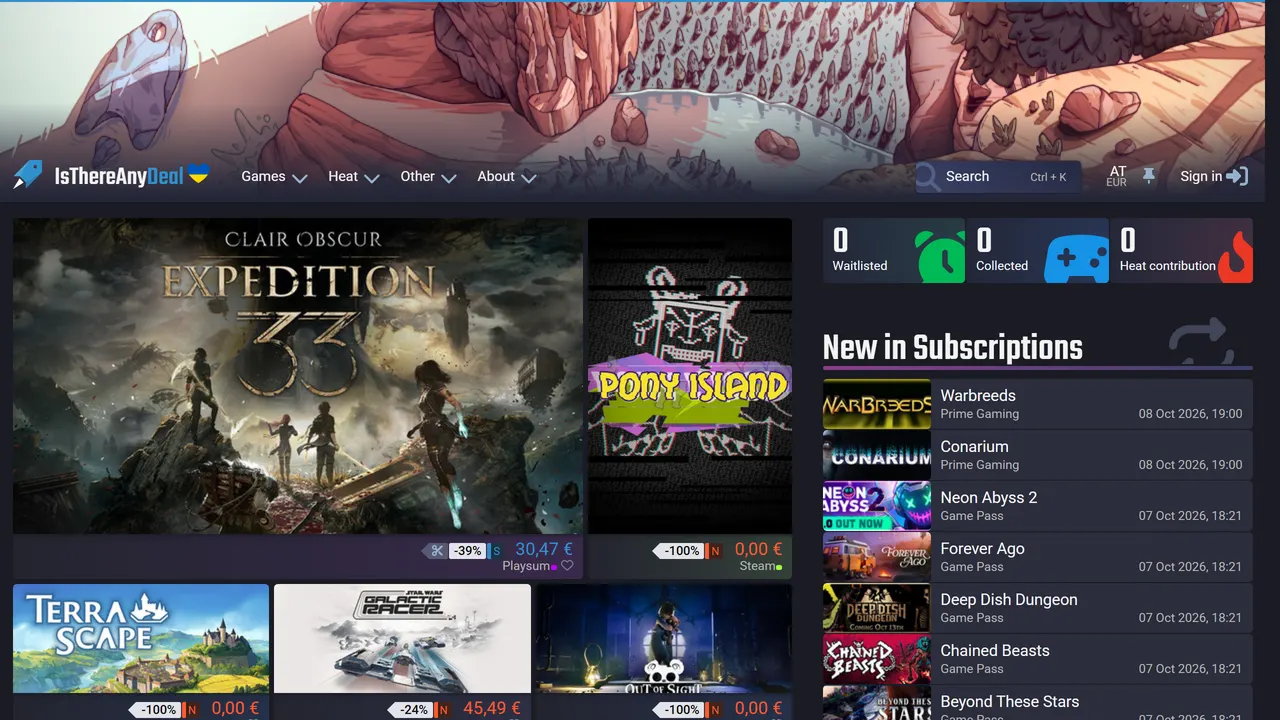Expand the About menu
Screen dimensions: 1280x720
point(506,176)
